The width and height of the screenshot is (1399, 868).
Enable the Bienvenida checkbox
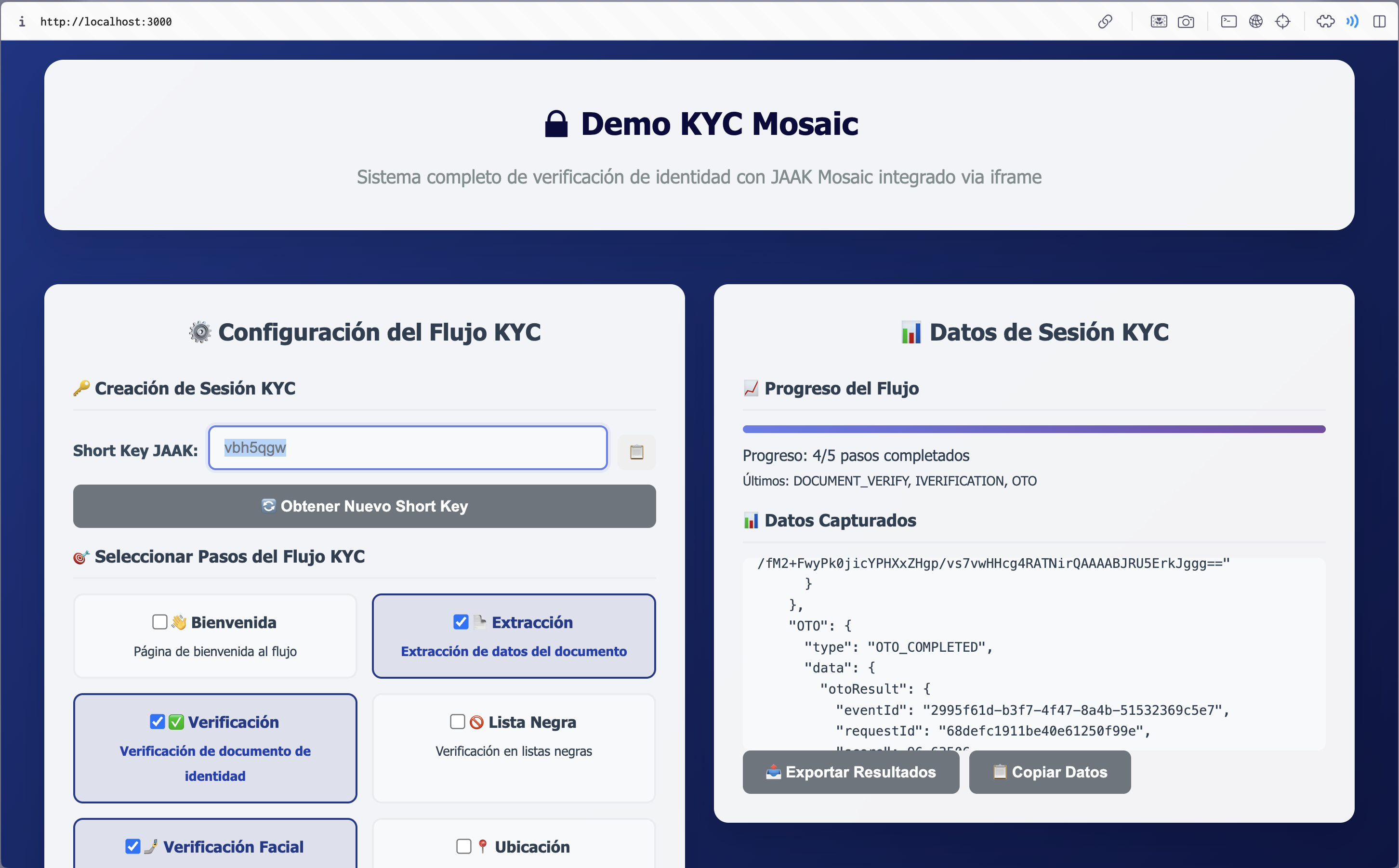159,622
